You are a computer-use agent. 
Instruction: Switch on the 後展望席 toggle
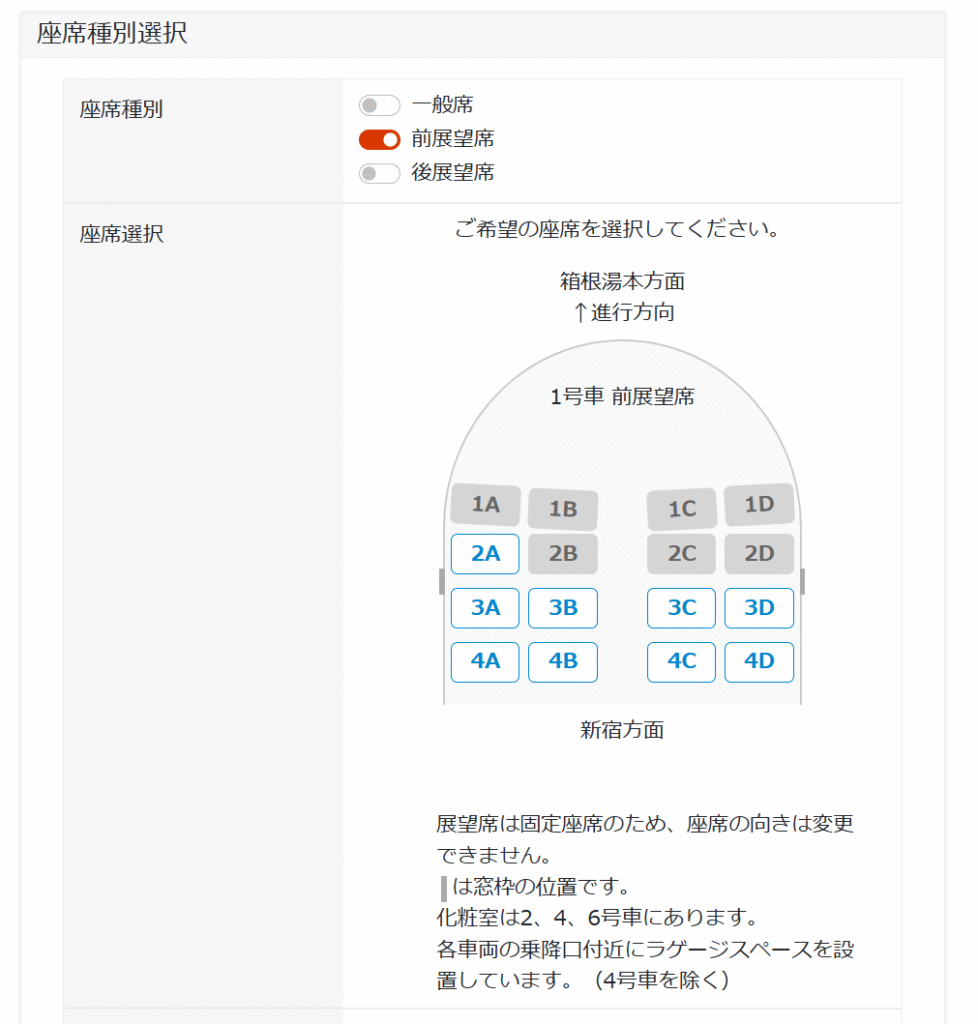pyautogui.click(x=380, y=173)
